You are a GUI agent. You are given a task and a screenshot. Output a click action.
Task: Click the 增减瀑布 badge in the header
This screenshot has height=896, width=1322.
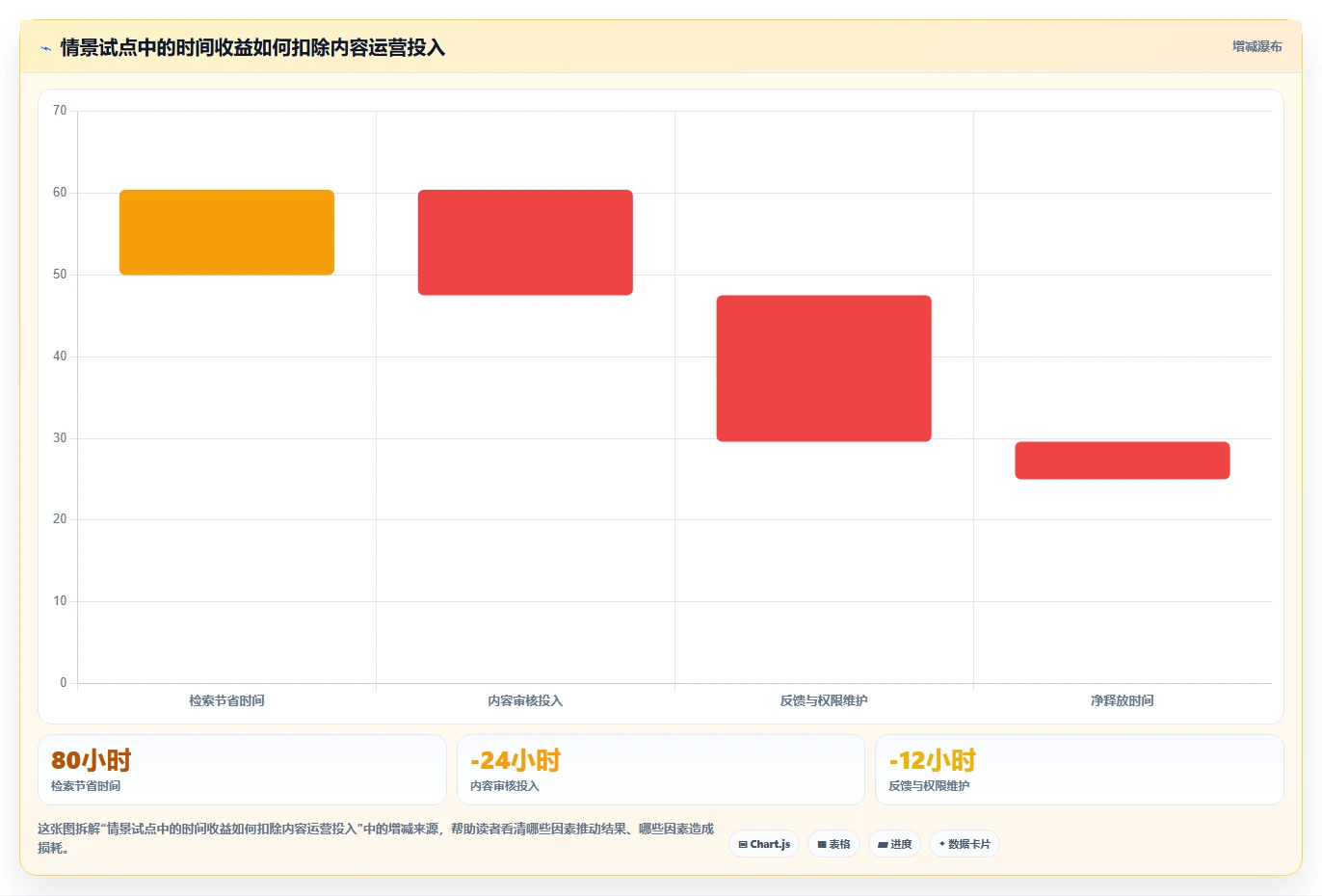[x=1256, y=46]
